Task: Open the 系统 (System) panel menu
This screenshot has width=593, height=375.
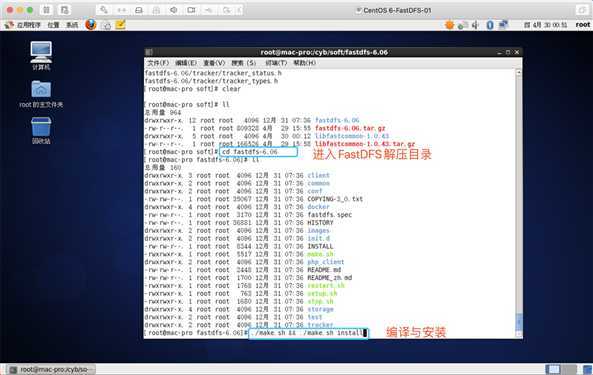Action: click(x=72, y=25)
